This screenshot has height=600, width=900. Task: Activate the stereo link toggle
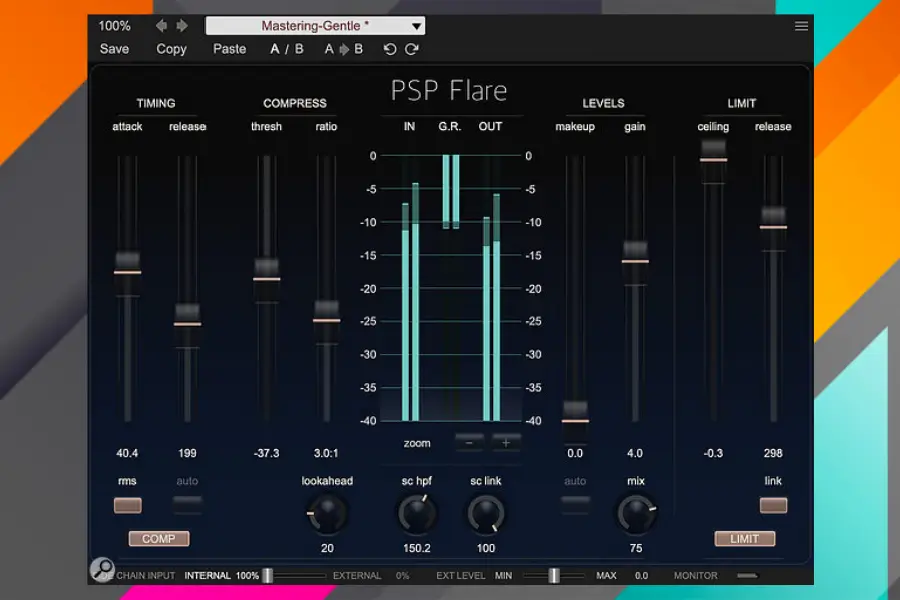click(773, 505)
